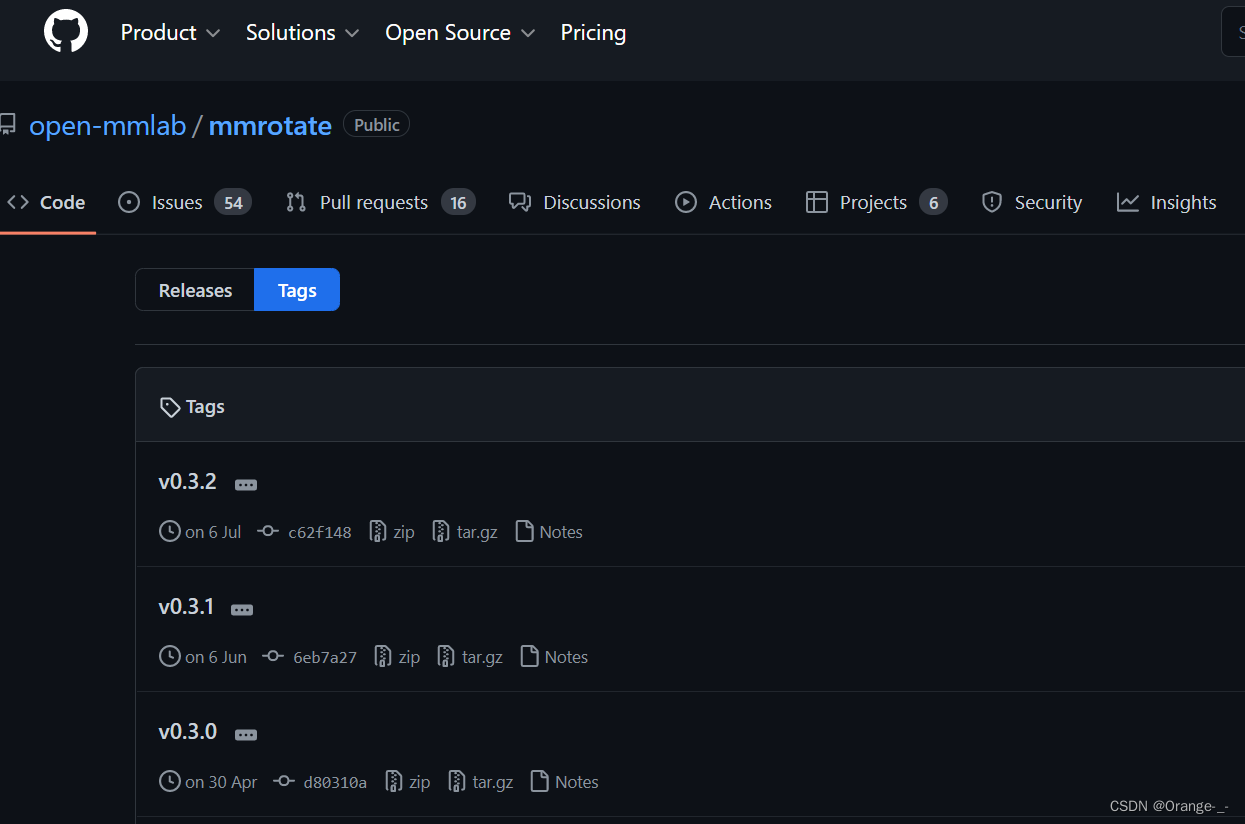Open the v0.3.2 tag
The image size is (1245, 824).
tap(187, 482)
